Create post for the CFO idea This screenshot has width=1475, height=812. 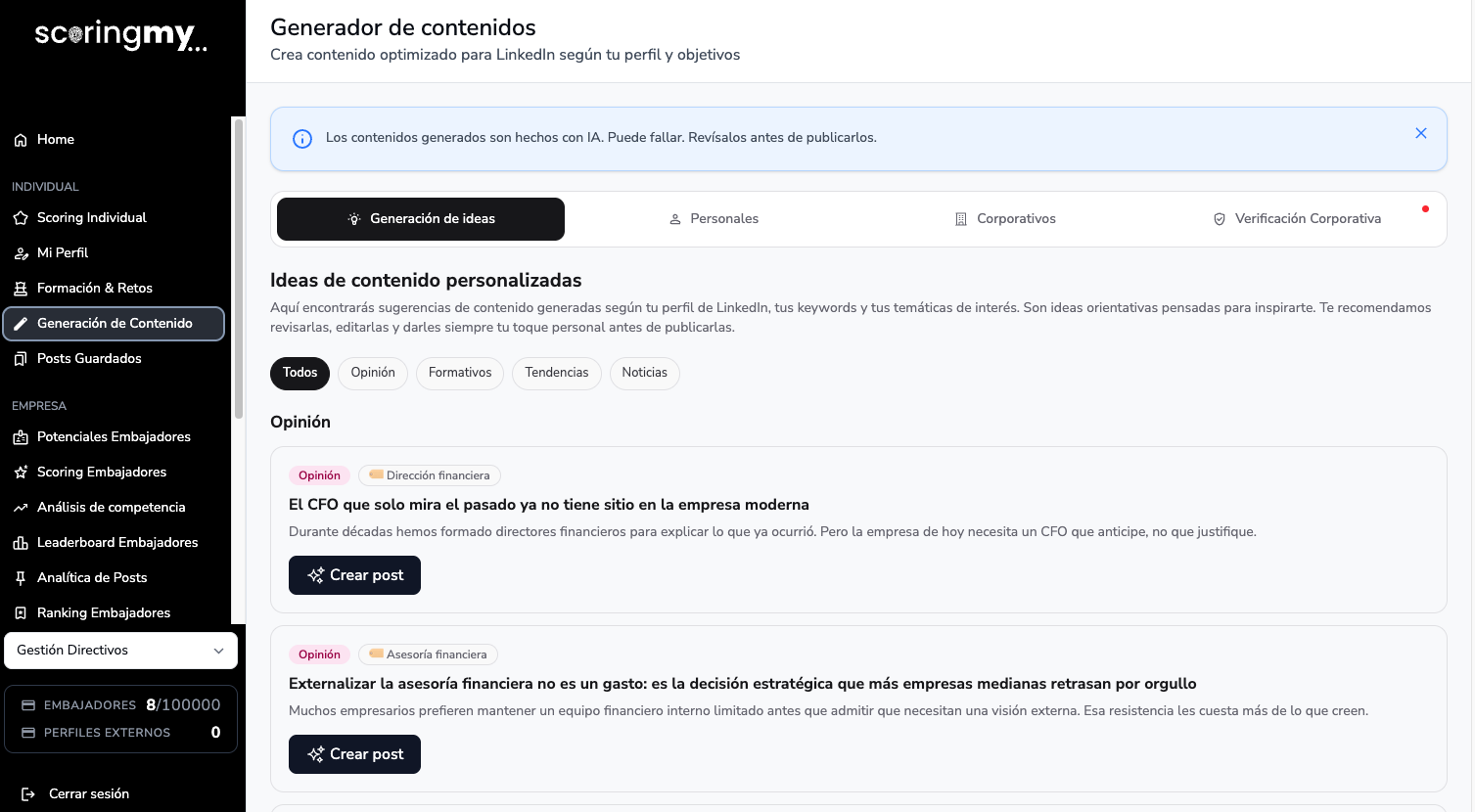[354, 575]
